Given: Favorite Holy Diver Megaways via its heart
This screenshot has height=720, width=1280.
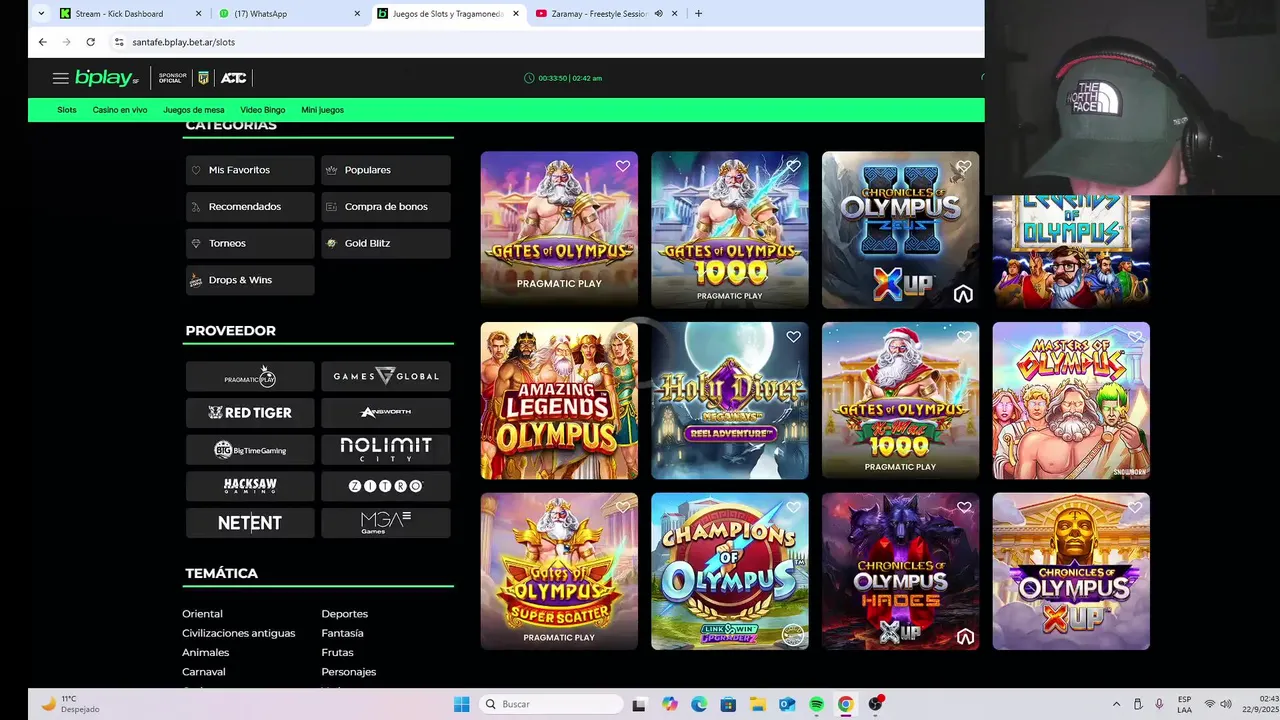Looking at the screenshot, I should coord(793,337).
